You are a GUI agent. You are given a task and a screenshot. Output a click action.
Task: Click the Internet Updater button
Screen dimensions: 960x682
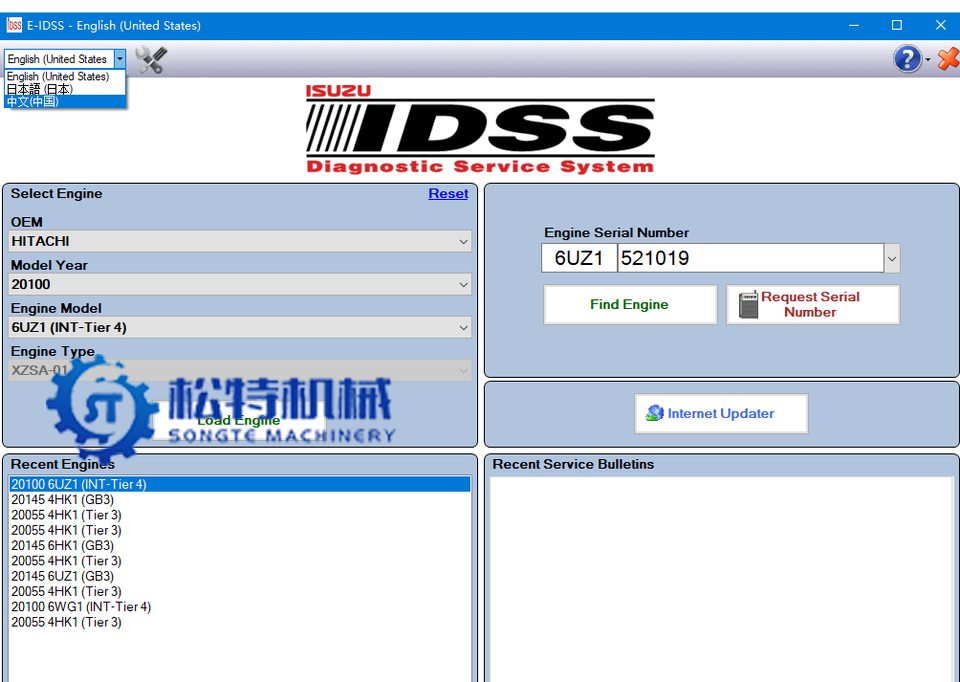click(721, 413)
